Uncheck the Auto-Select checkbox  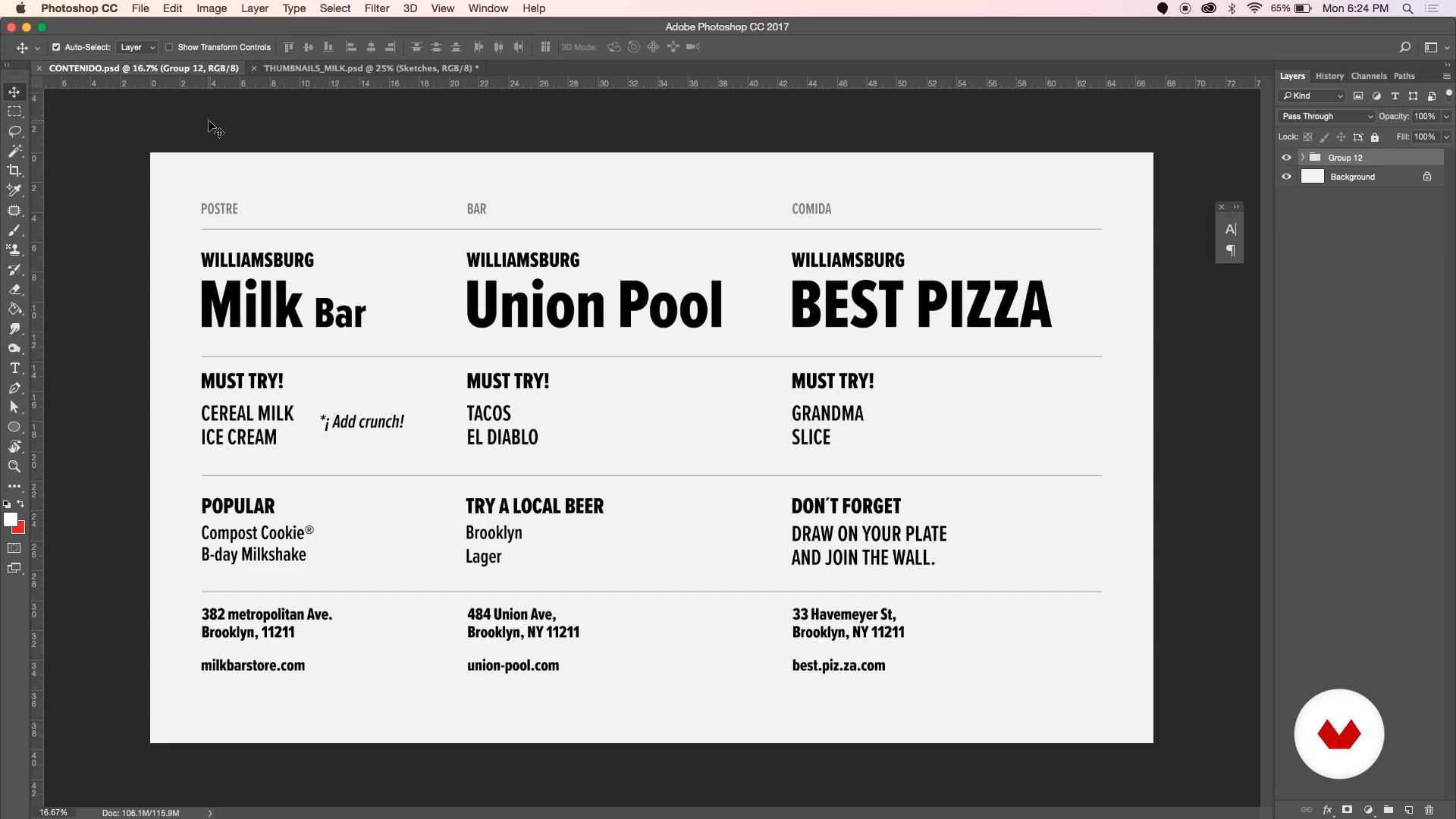pyautogui.click(x=56, y=47)
